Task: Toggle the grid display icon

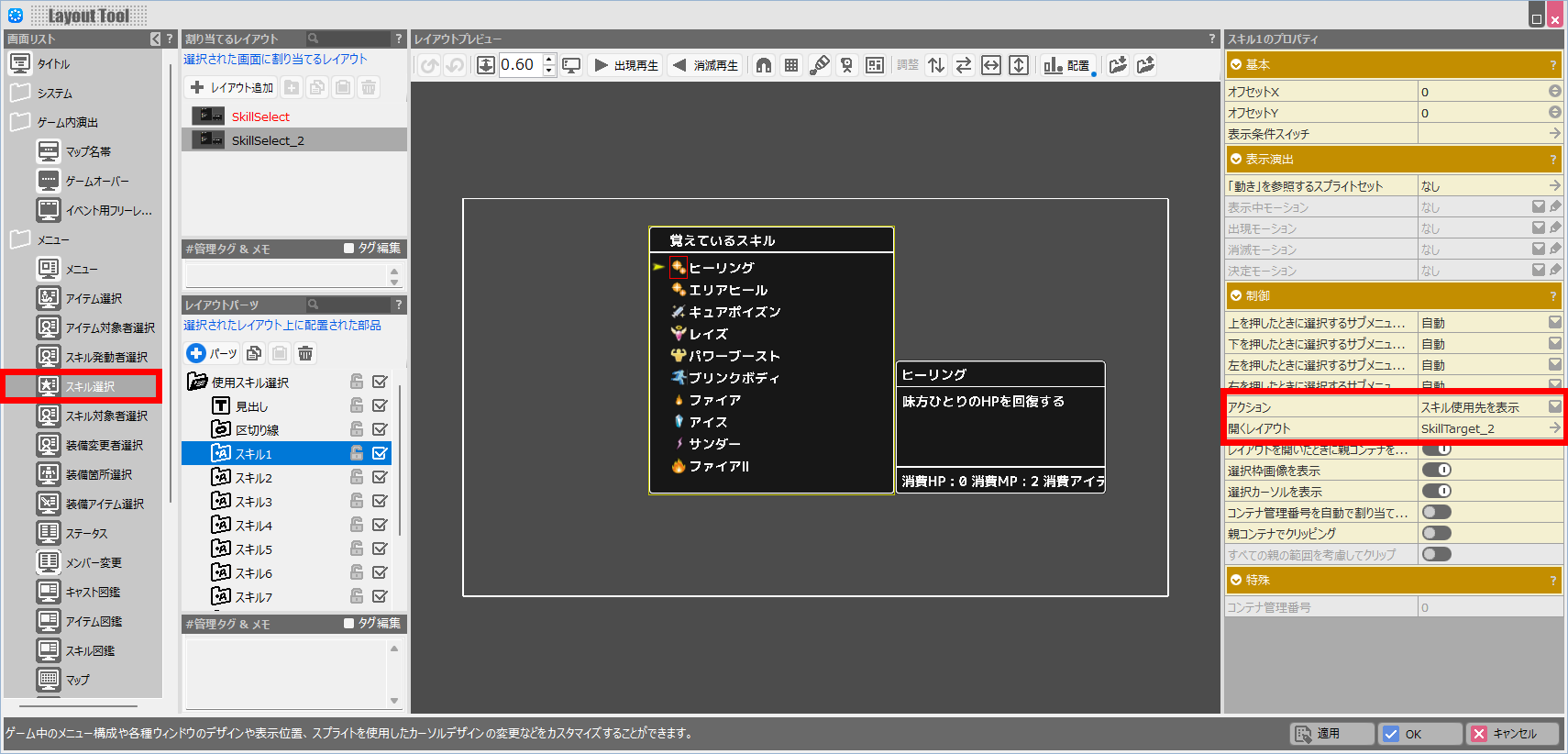Action: pos(791,65)
